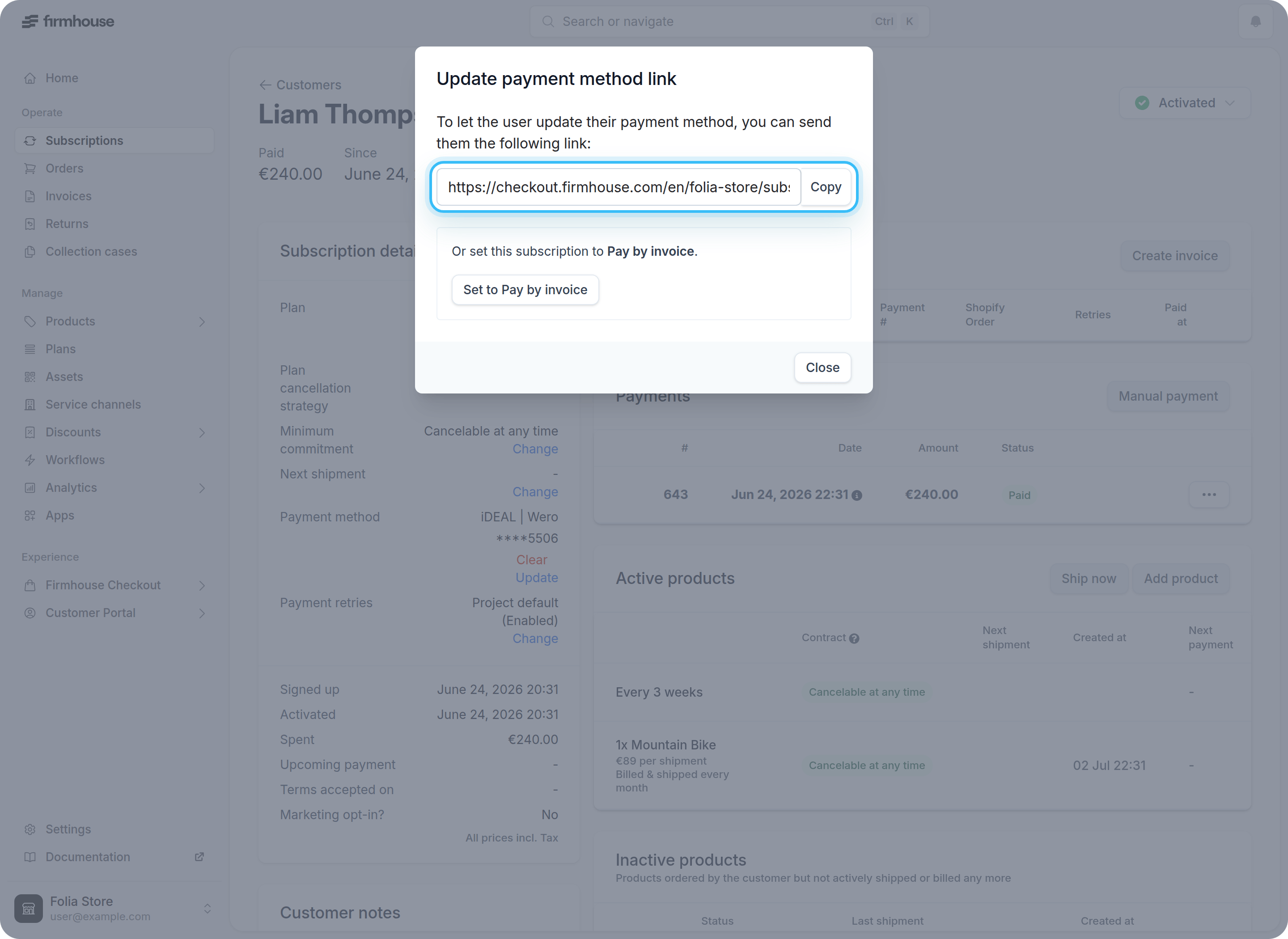
Task: Open payment 643 actions menu
Action: point(1209,495)
